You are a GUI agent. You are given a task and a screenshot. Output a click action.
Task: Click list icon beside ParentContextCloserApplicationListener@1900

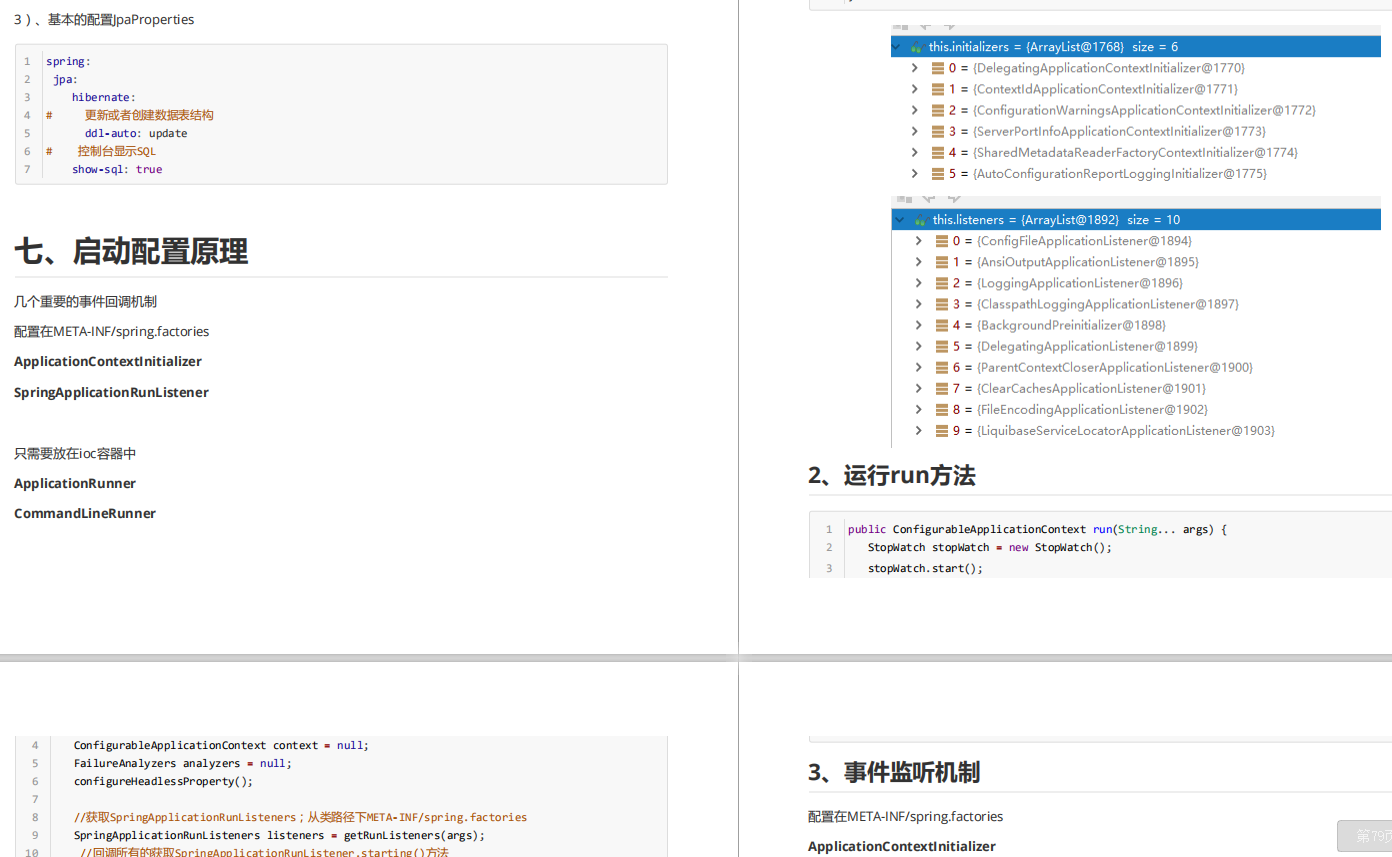coord(942,367)
